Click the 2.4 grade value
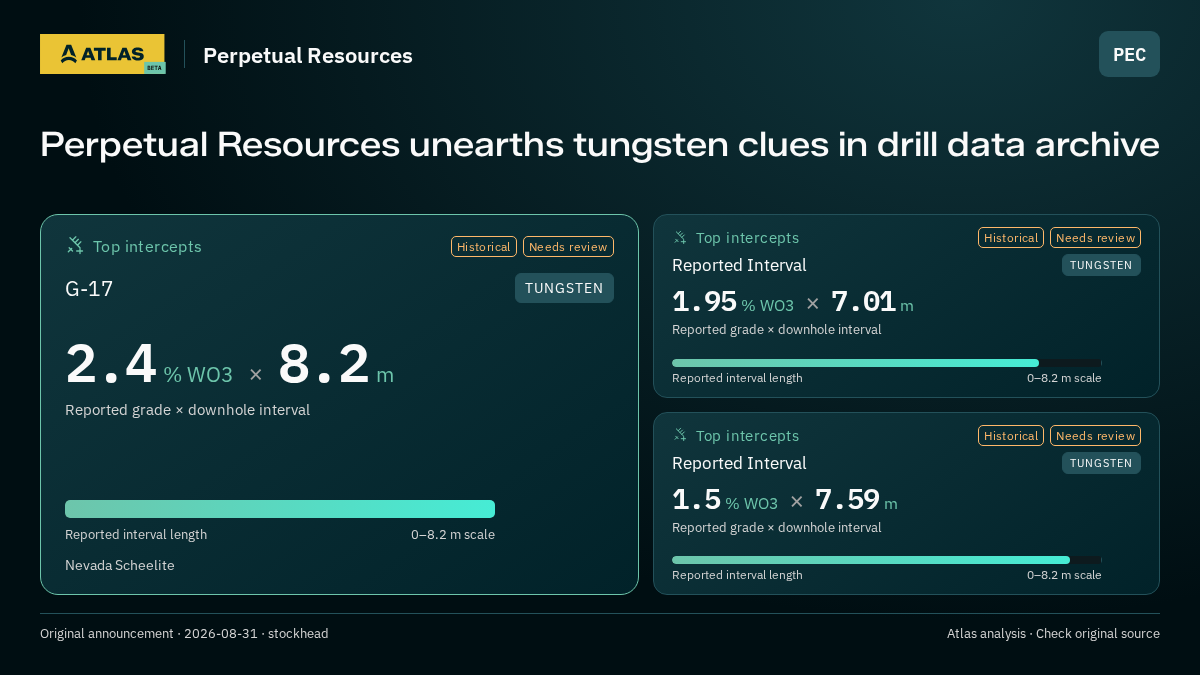Viewport: 1200px width, 675px height. point(111,364)
